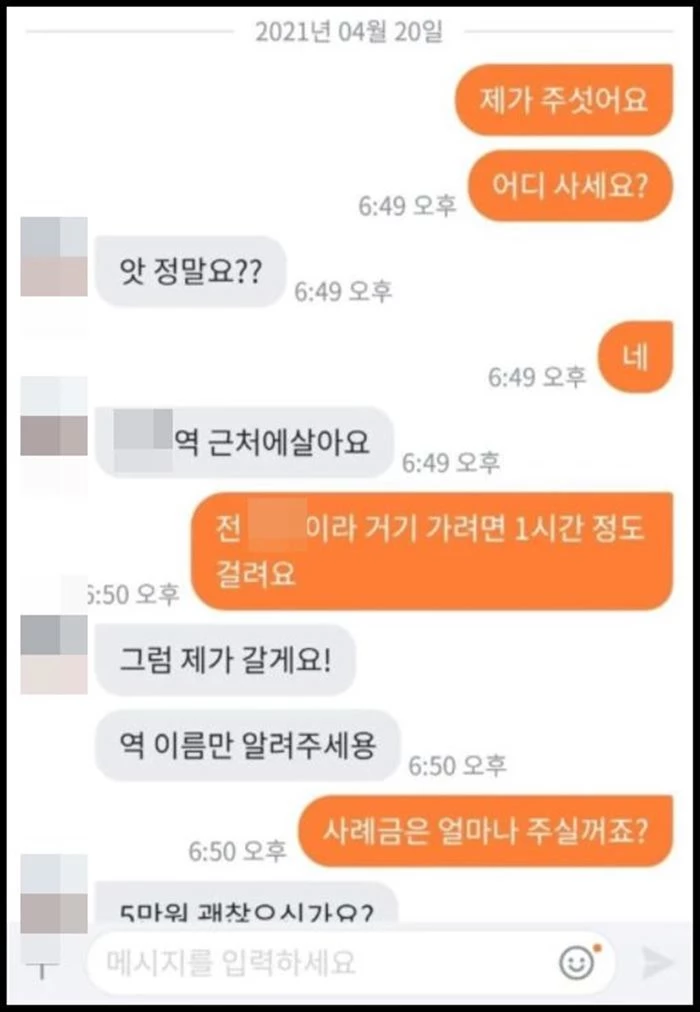700x1012 pixels.
Task: Open profile avatar next to '앗 정말요??'
Action: (x=54, y=257)
